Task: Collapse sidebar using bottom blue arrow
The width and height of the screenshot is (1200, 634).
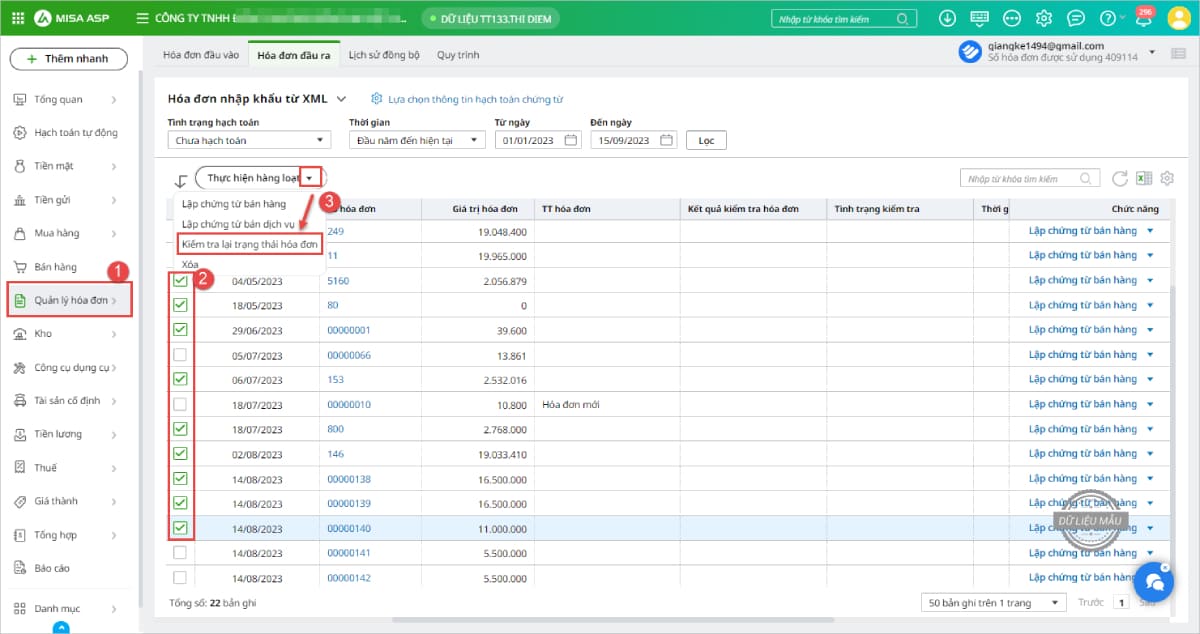Action: (61, 628)
